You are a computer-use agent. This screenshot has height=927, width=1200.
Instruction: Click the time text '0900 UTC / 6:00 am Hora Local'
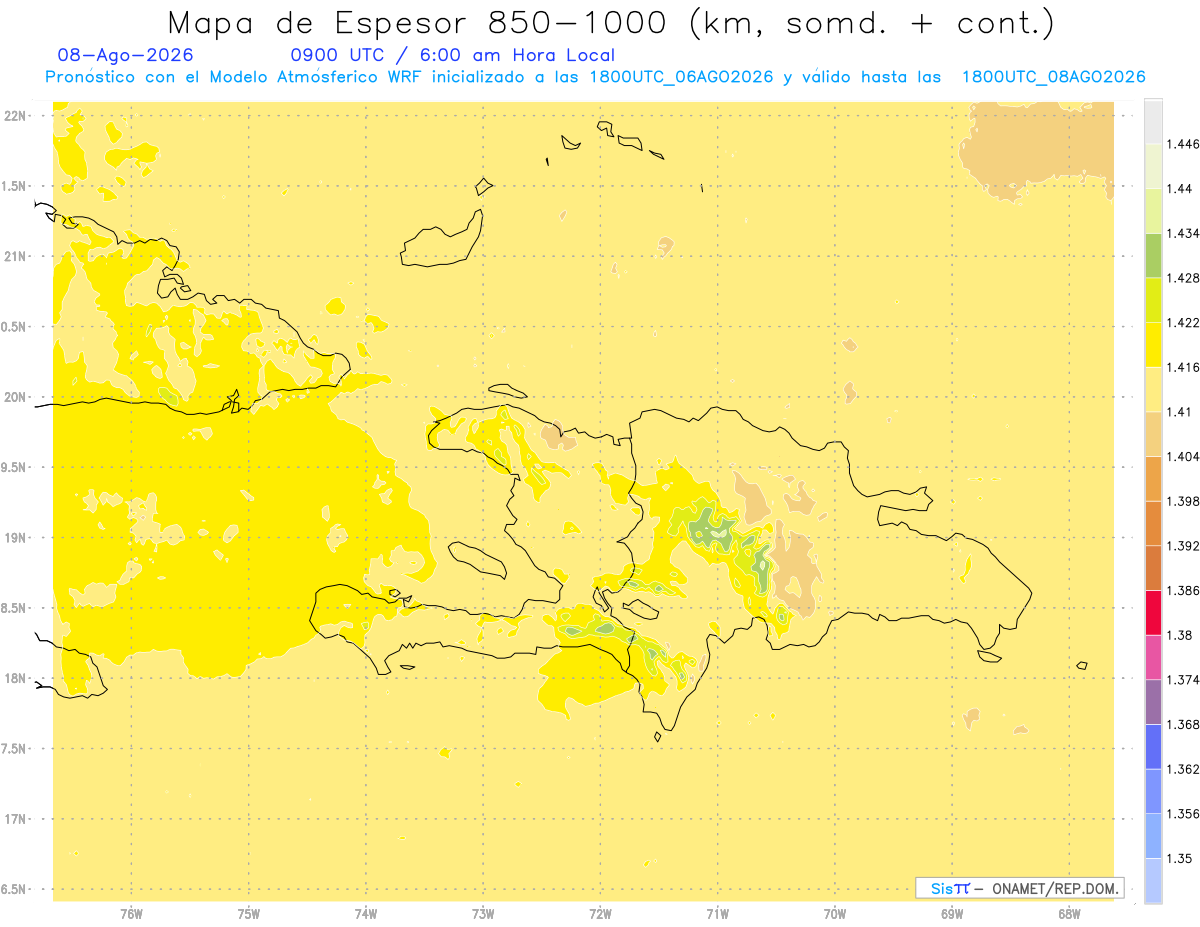click(x=452, y=55)
